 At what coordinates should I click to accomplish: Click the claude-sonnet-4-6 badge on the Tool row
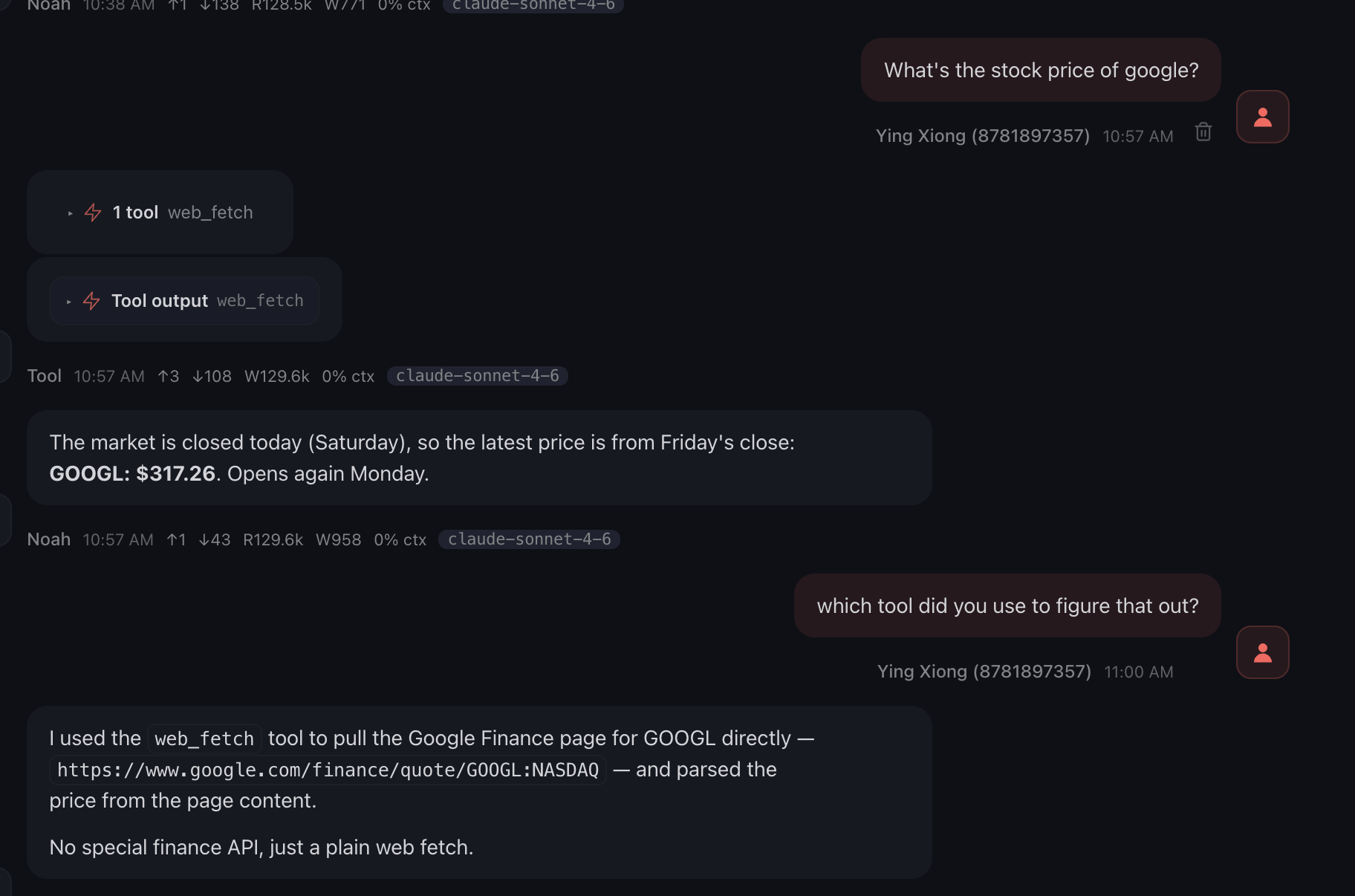(x=477, y=376)
